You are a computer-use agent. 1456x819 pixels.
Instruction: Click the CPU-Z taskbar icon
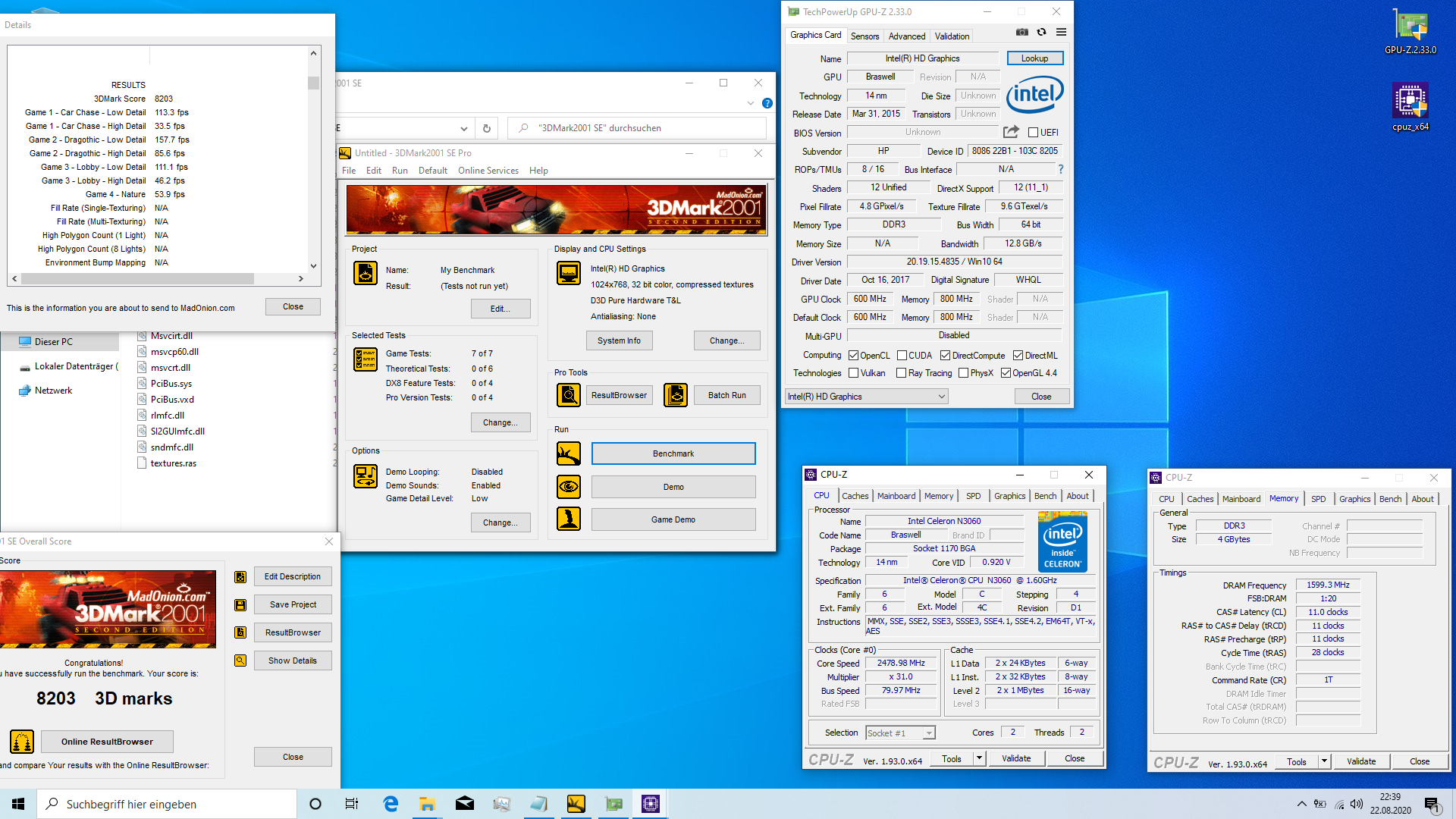pyautogui.click(x=651, y=804)
